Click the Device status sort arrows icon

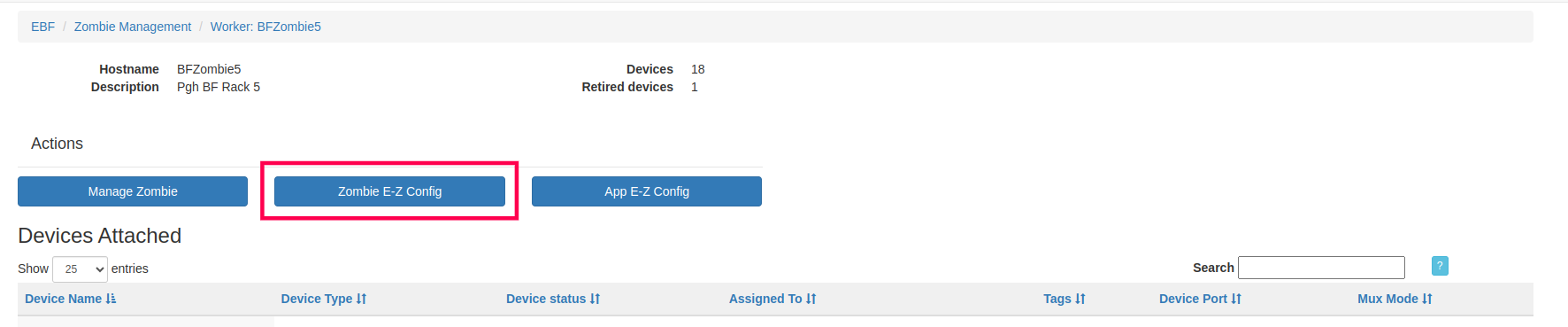click(x=595, y=299)
